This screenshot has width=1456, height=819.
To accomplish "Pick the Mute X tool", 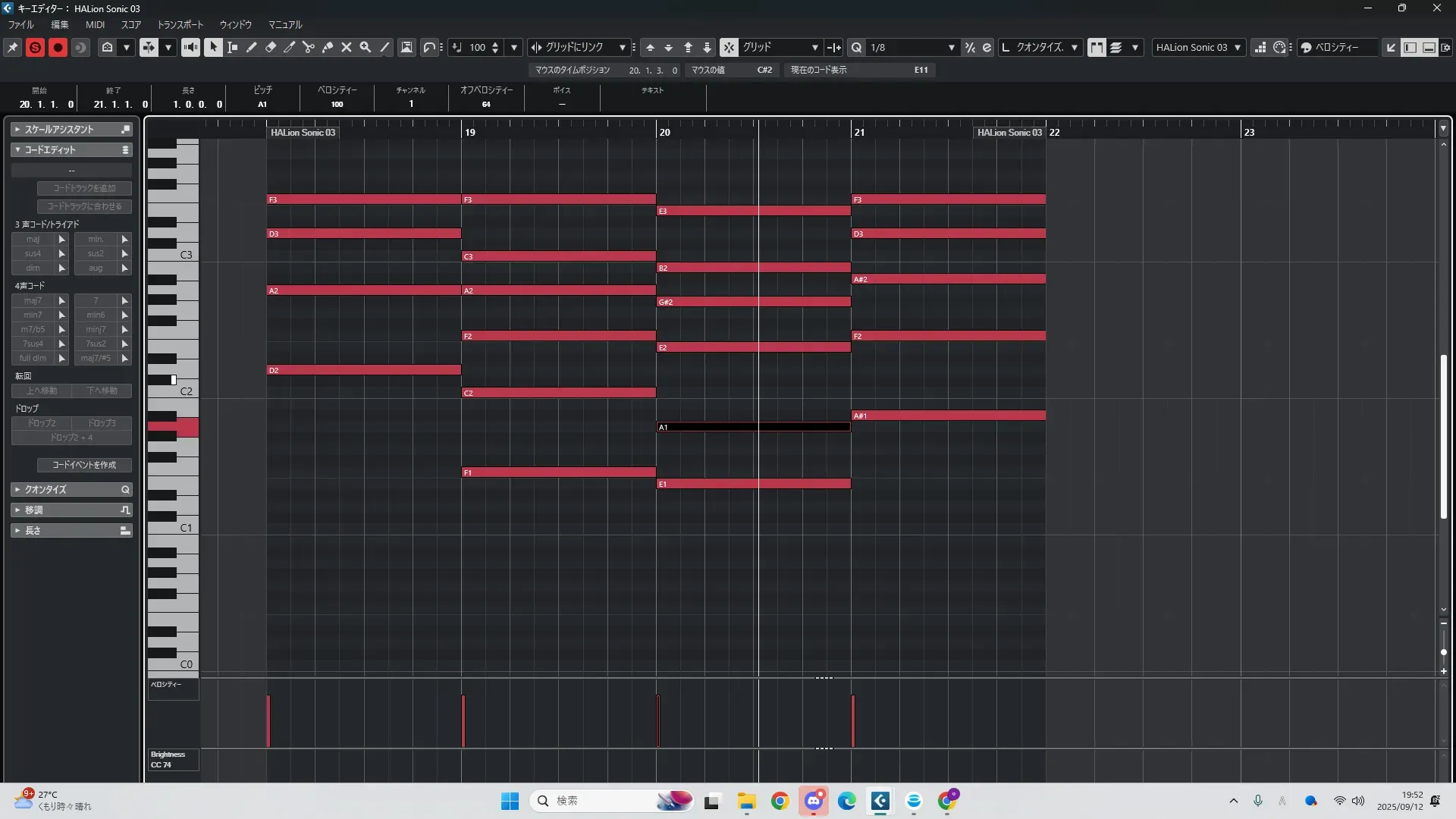I will (x=347, y=47).
